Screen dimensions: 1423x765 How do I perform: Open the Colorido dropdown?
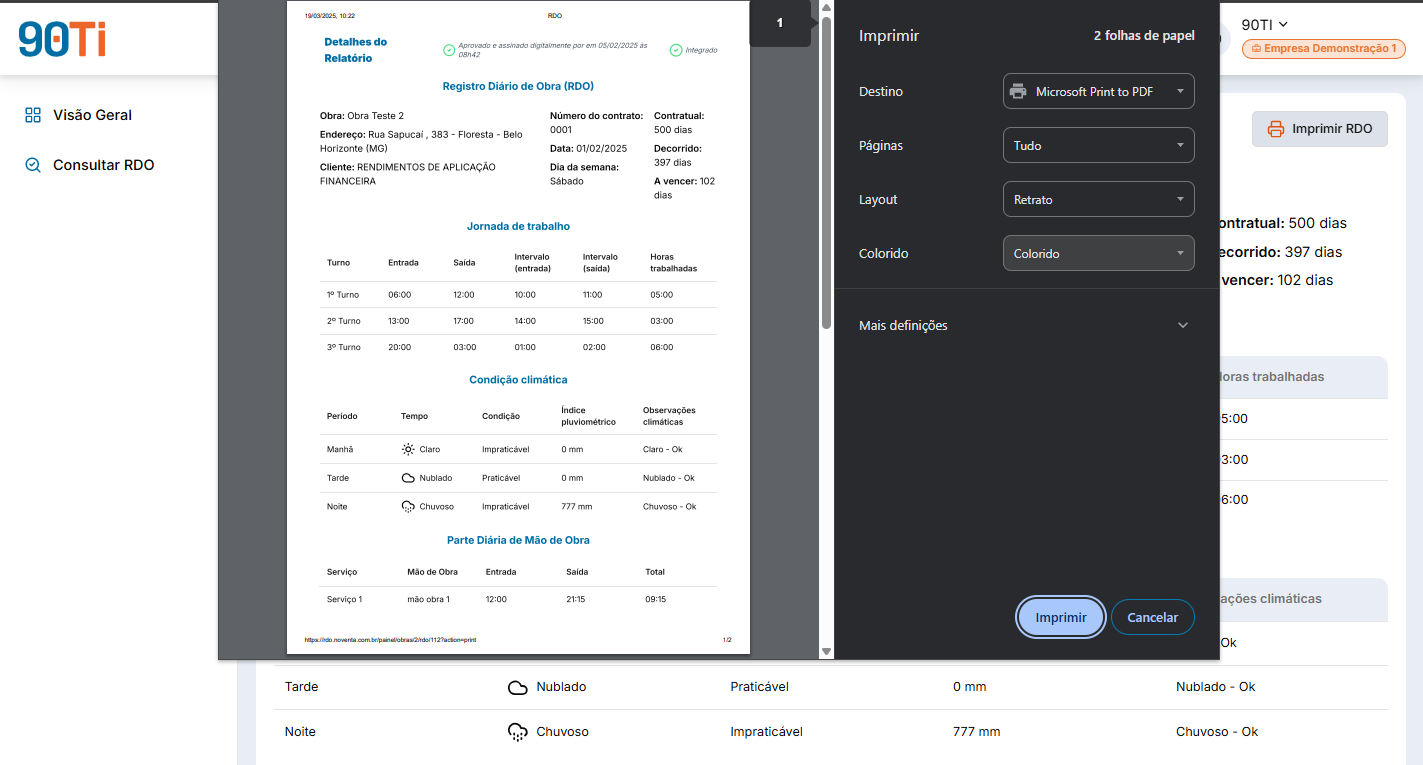(1098, 253)
